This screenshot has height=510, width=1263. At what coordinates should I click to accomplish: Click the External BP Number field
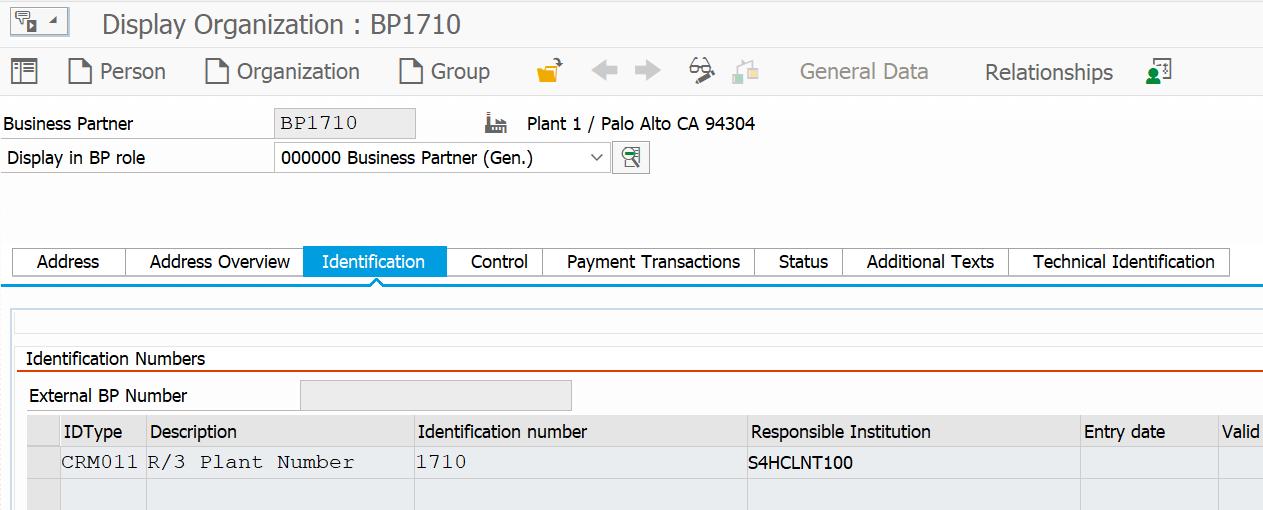point(436,395)
